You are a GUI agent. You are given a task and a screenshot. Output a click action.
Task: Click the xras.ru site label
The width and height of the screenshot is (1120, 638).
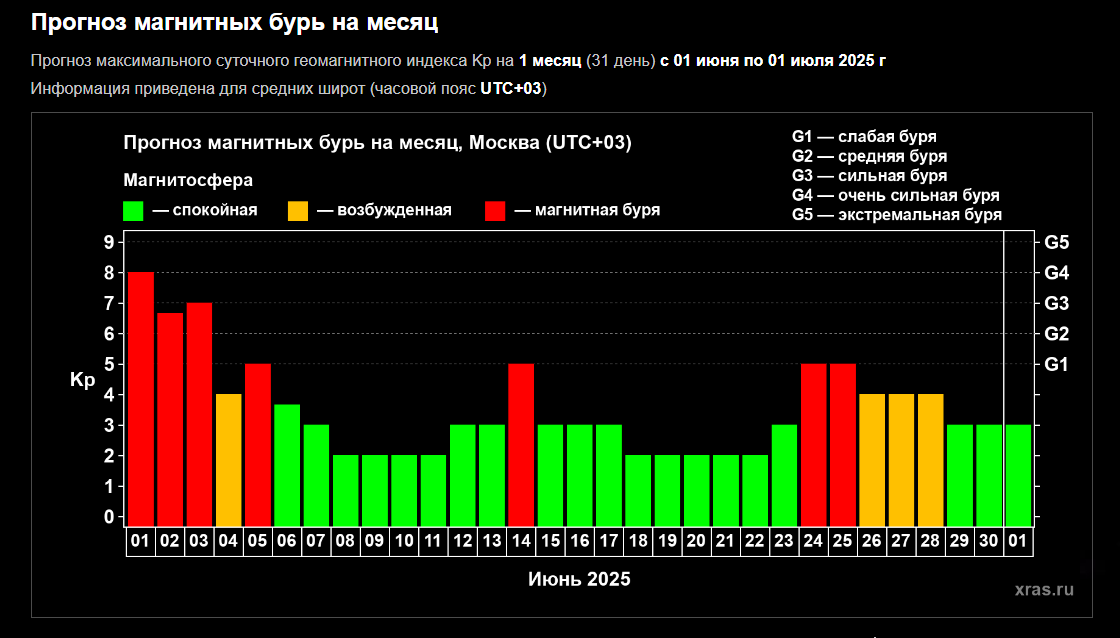(x=1044, y=589)
